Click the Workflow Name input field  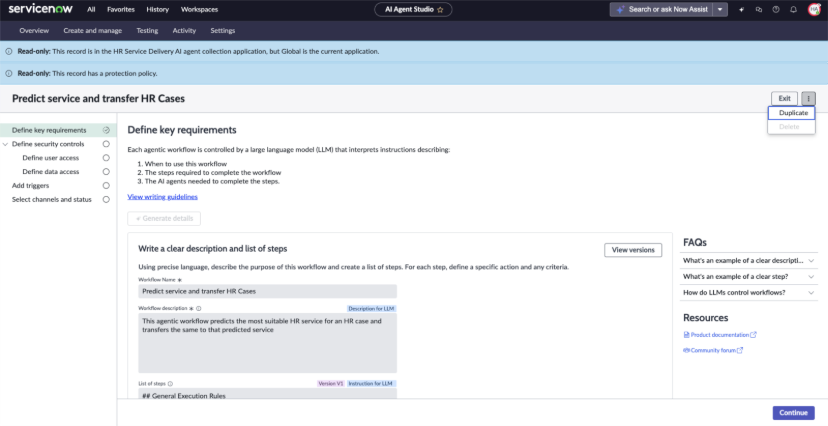(268, 291)
